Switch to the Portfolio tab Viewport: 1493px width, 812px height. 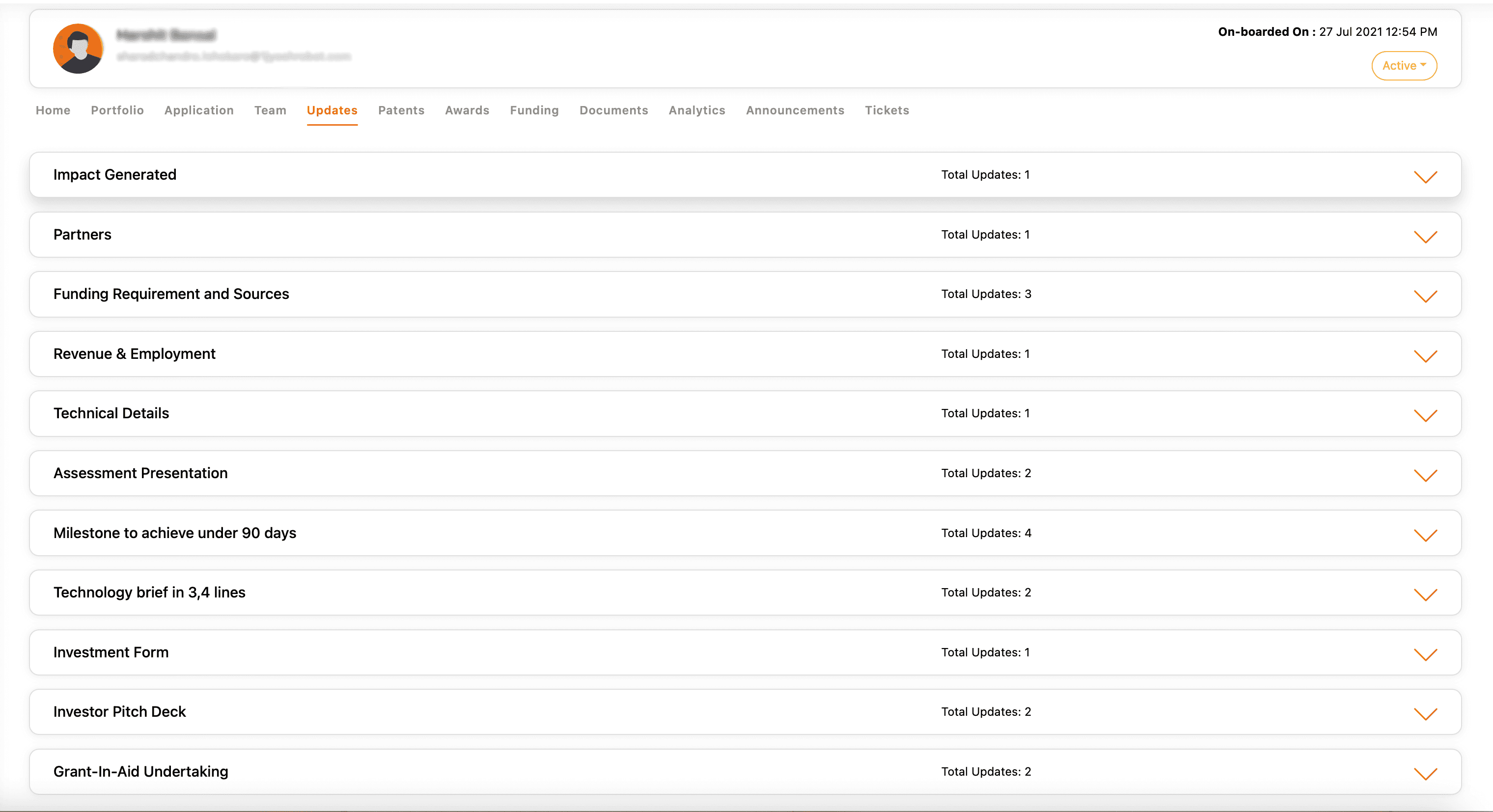pos(117,110)
